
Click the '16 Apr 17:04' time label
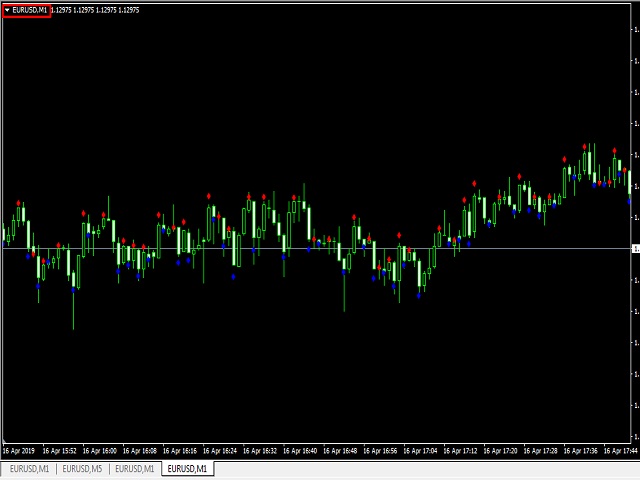[420, 451]
